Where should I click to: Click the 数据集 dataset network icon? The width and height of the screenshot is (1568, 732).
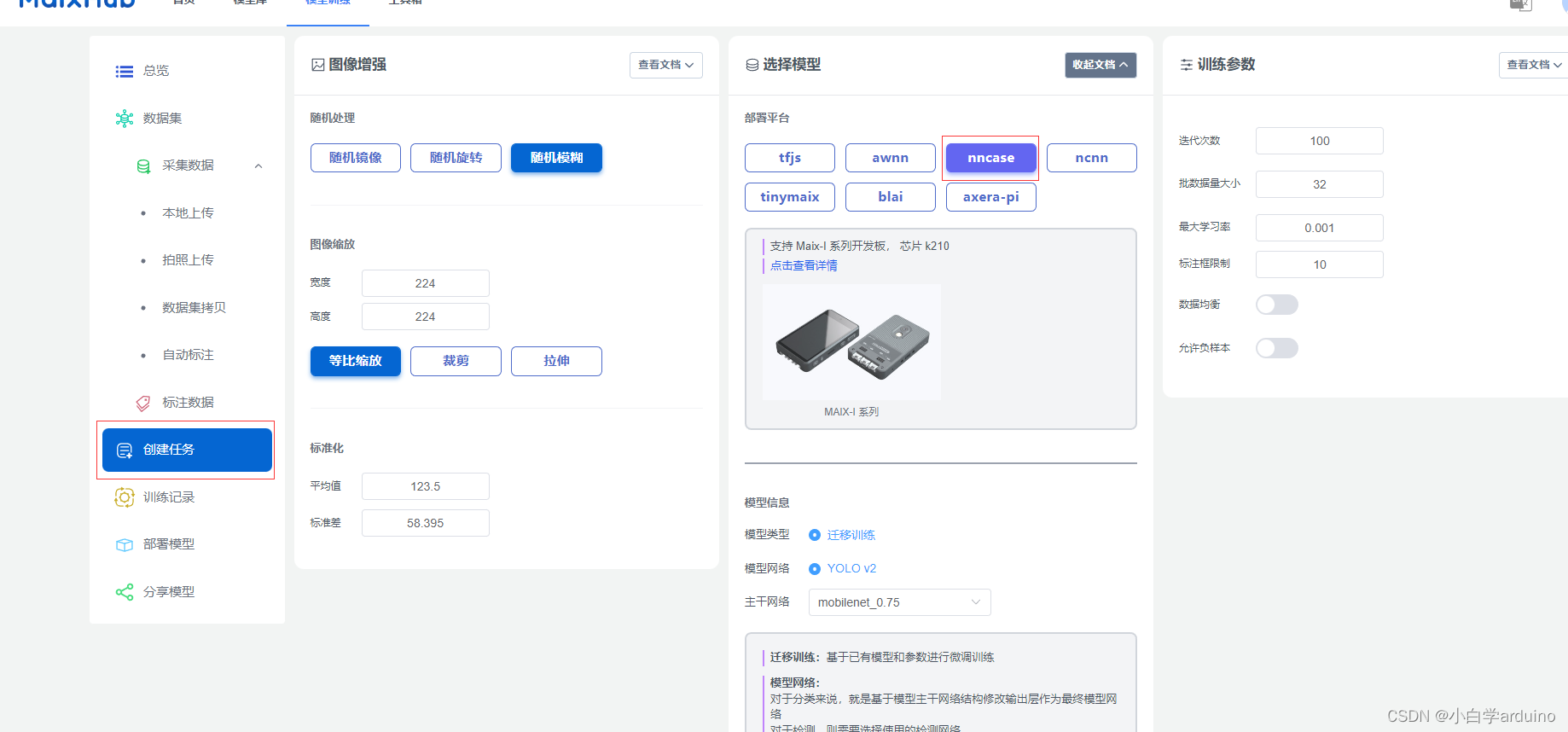pos(125,119)
